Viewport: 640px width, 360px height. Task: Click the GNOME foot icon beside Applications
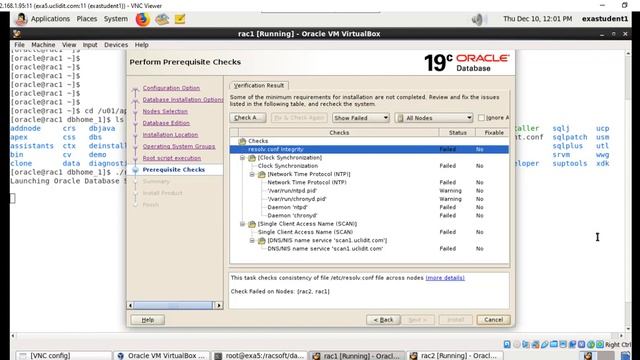click(x=21, y=19)
